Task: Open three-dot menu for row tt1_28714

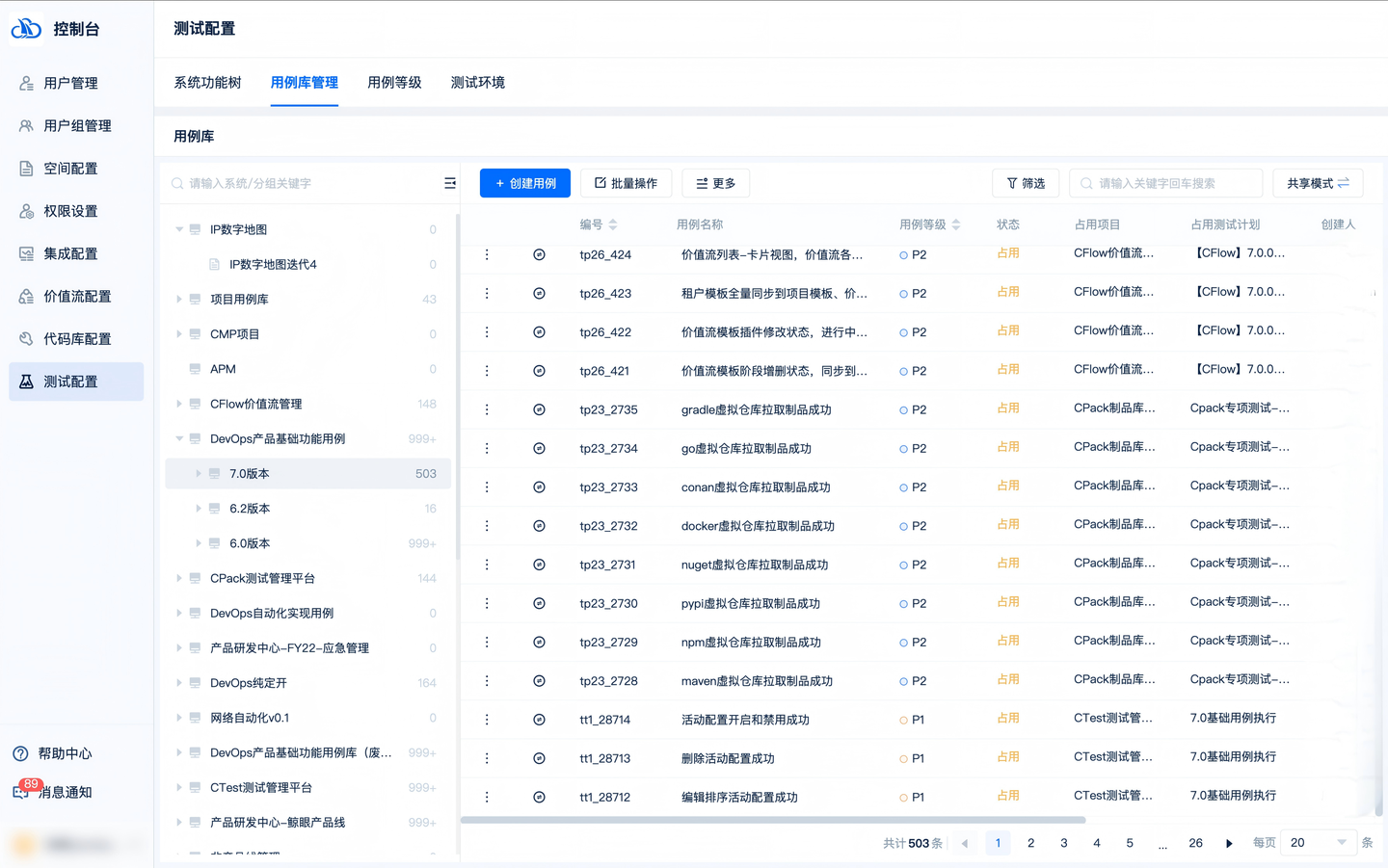Action: pos(487,720)
